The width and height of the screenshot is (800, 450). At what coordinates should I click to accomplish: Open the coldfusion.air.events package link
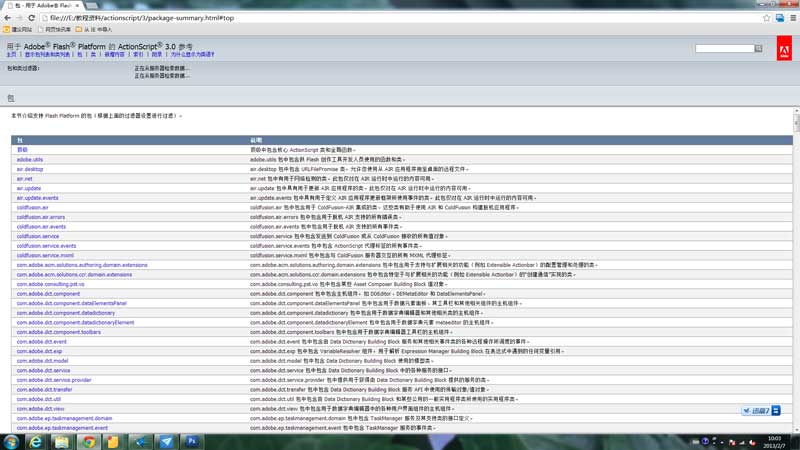tap(41, 227)
